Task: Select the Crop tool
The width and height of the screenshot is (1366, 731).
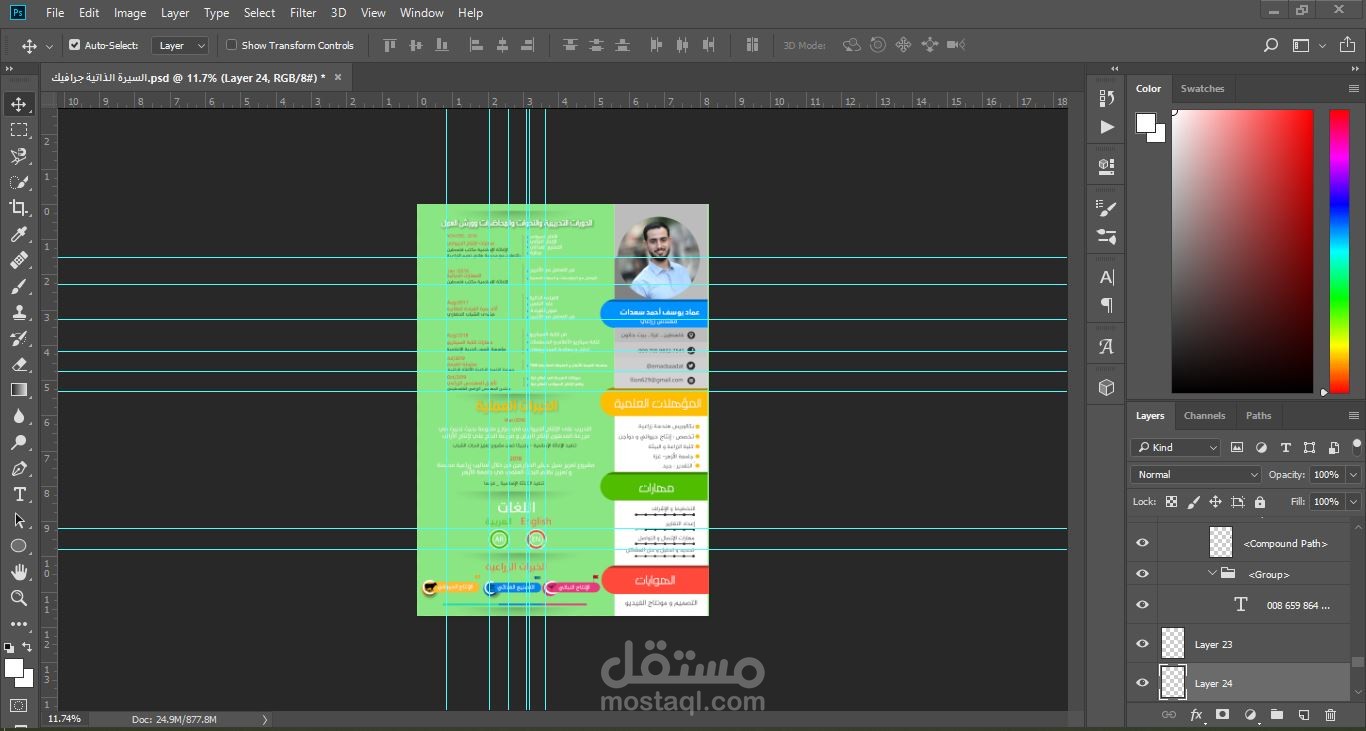Action: pyautogui.click(x=20, y=208)
